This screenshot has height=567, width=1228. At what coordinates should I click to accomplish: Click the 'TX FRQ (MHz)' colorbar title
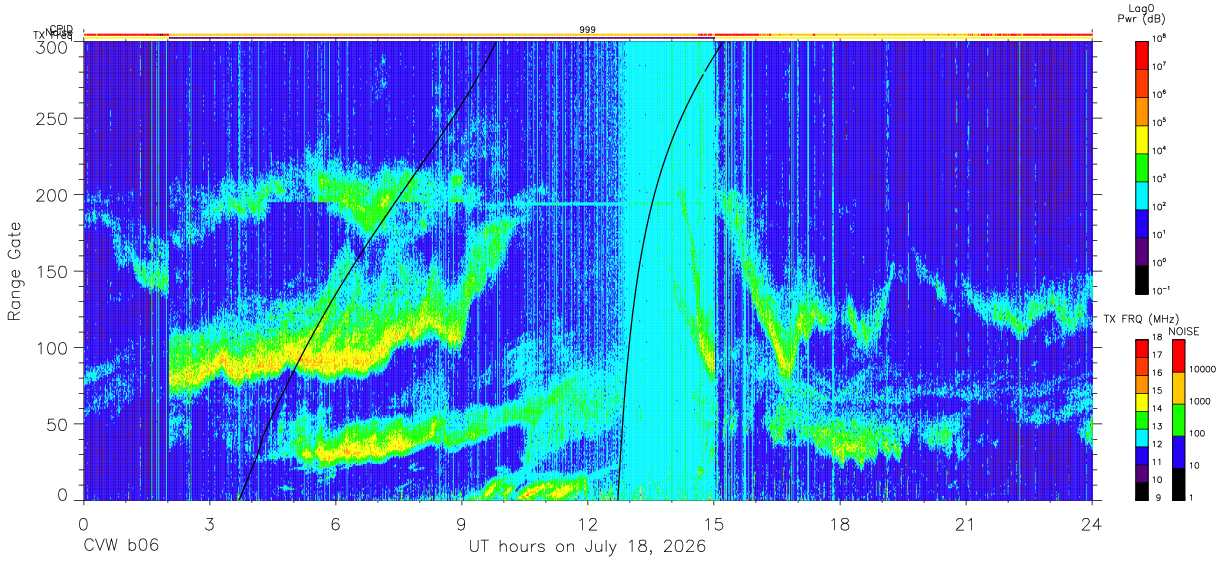point(1141,318)
